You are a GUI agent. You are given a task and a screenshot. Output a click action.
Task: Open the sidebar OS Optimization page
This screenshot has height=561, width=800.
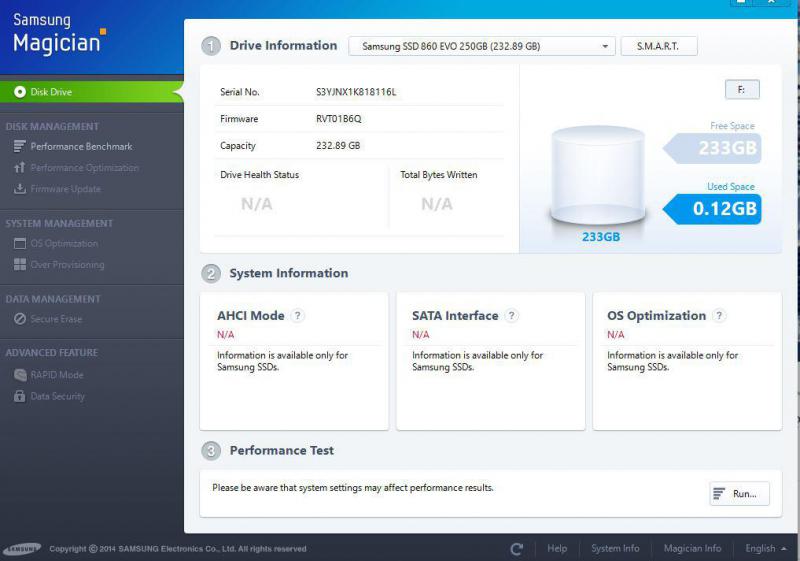click(x=64, y=243)
